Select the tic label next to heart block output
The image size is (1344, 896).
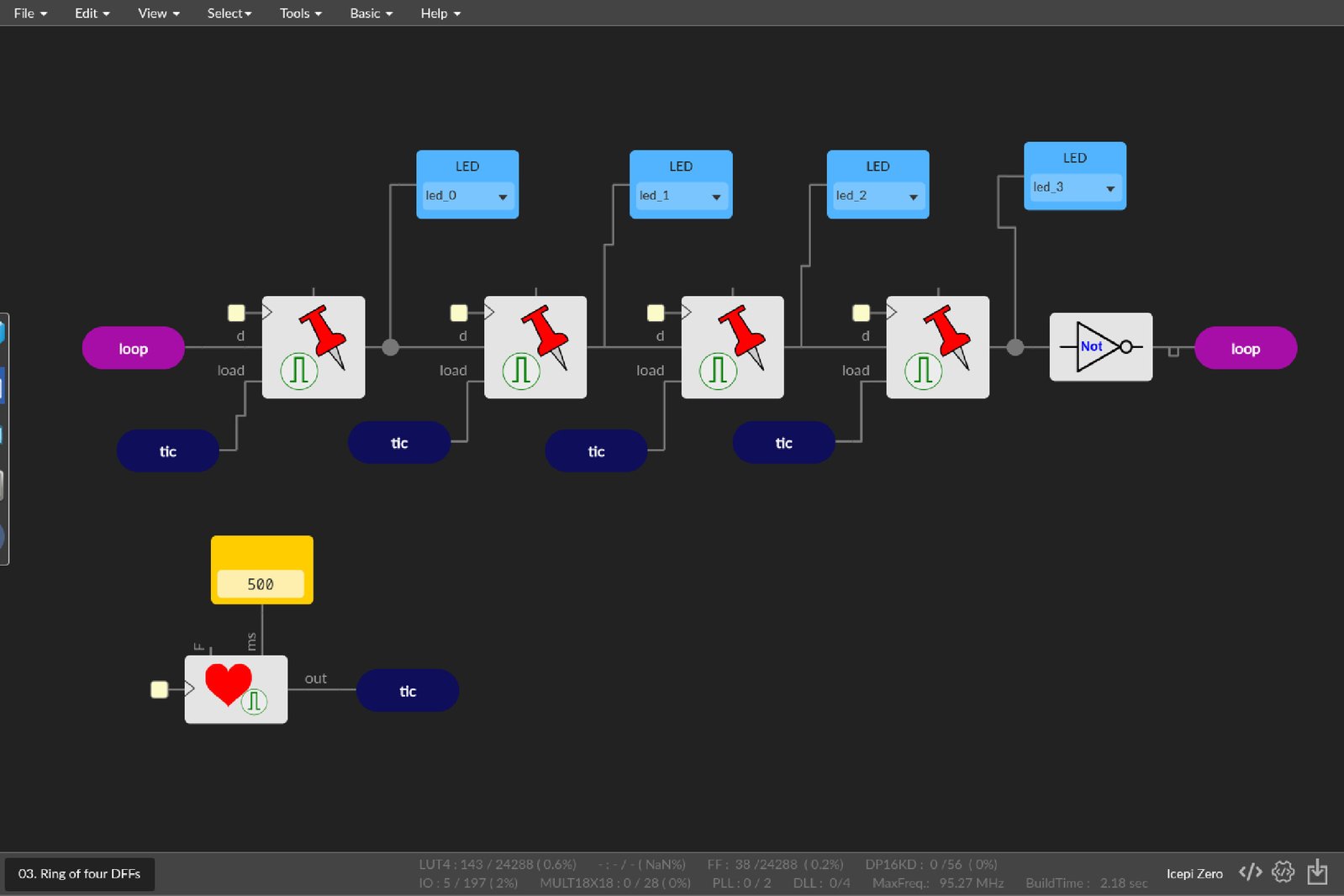point(408,691)
